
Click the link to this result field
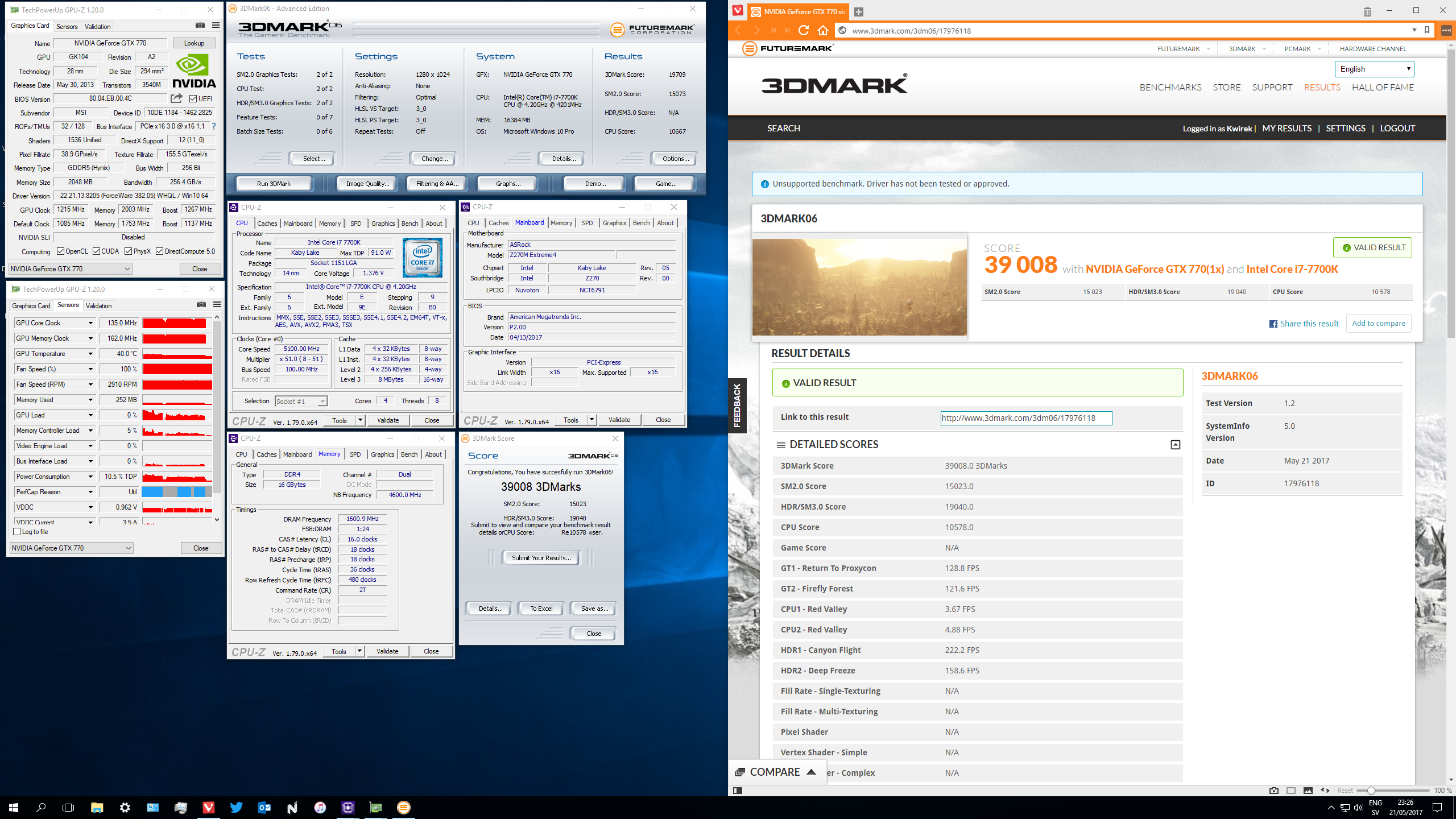click(1026, 418)
